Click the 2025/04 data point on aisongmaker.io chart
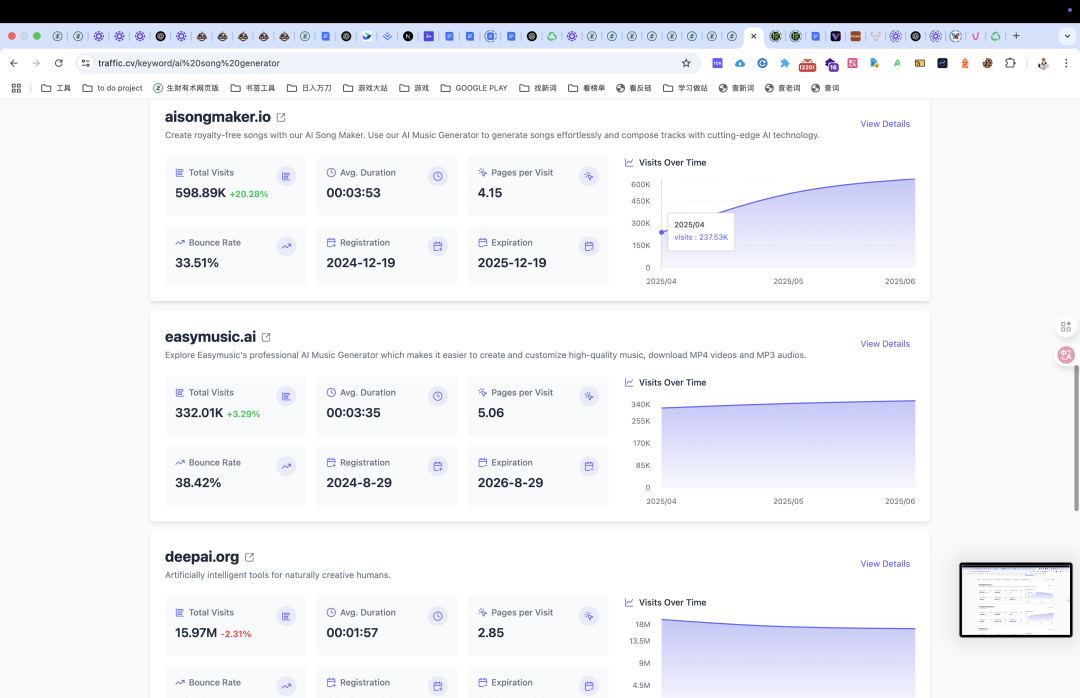The width and height of the screenshot is (1080, 698). click(x=662, y=232)
